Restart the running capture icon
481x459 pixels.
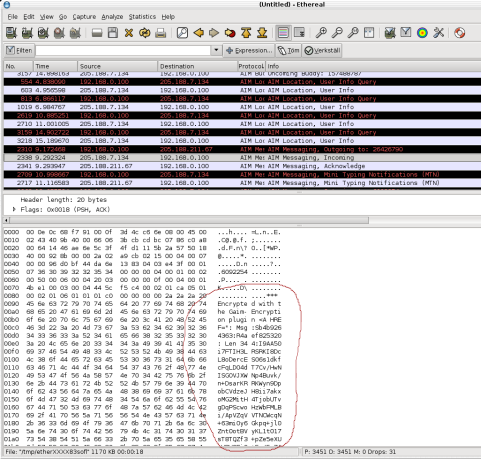pos(75,33)
